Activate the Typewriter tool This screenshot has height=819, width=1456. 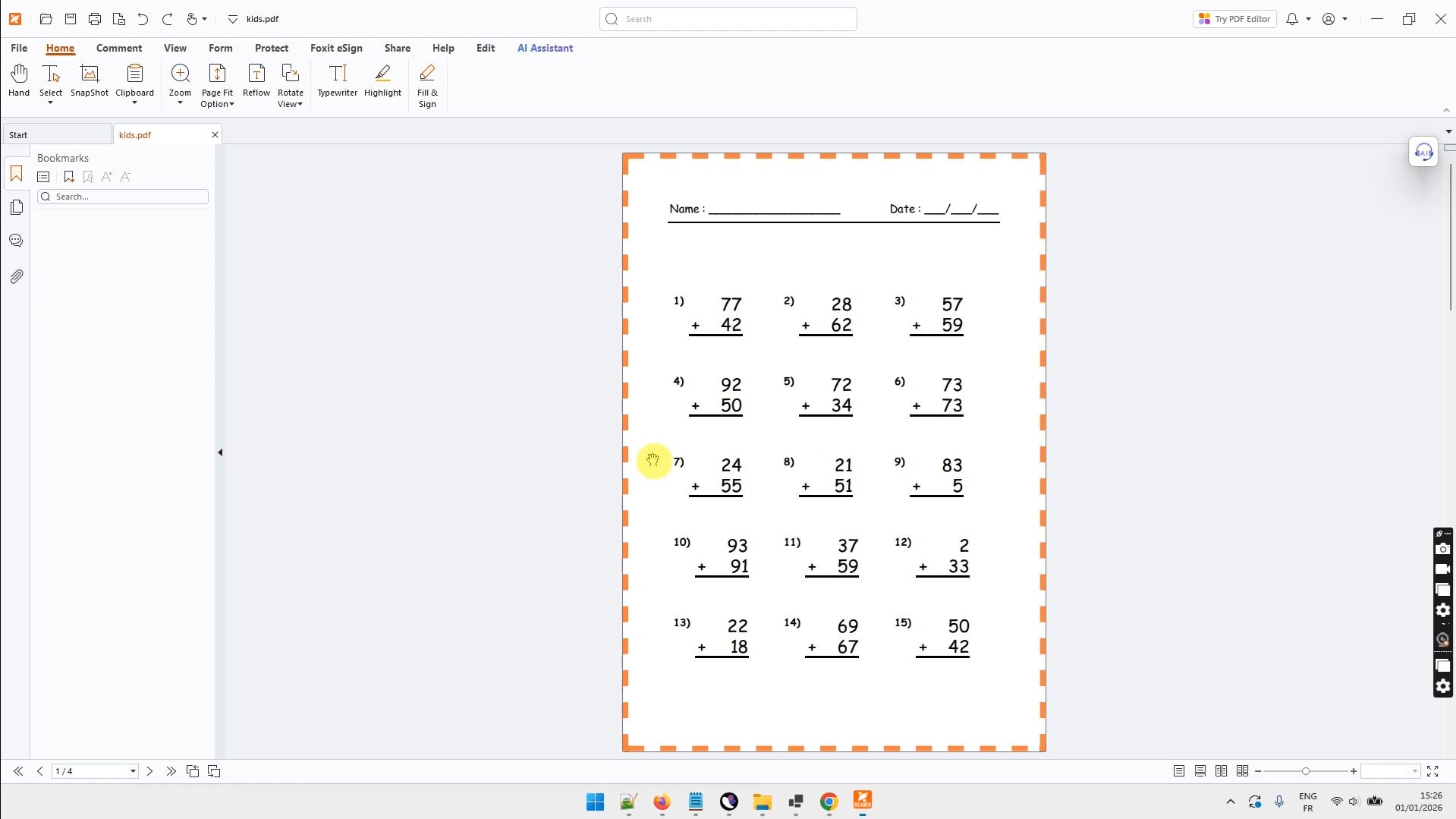[x=337, y=80]
